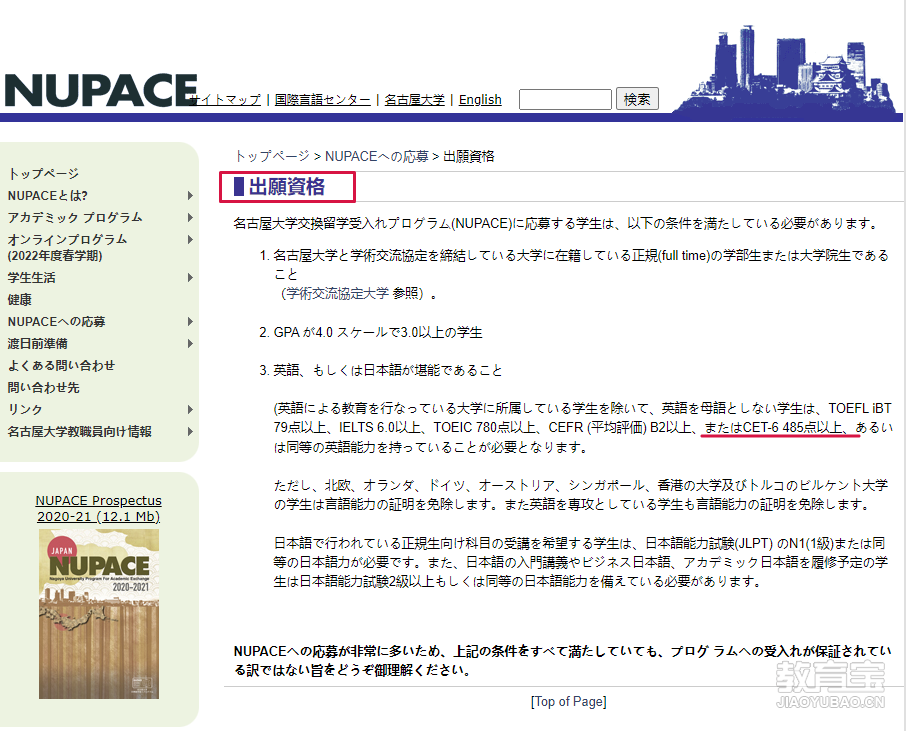The image size is (906, 731).
Task: Open 健康 menu item
Action: (x=20, y=299)
